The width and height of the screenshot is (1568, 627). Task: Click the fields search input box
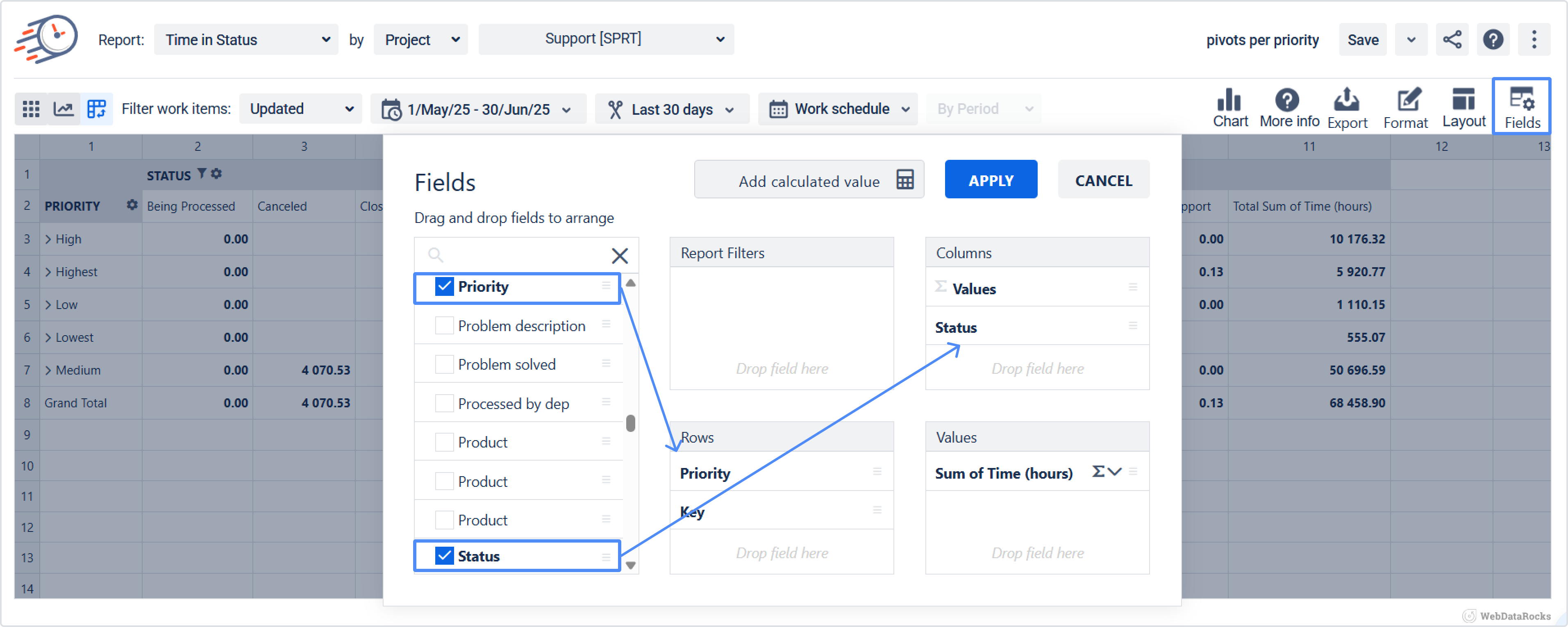click(523, 254)
